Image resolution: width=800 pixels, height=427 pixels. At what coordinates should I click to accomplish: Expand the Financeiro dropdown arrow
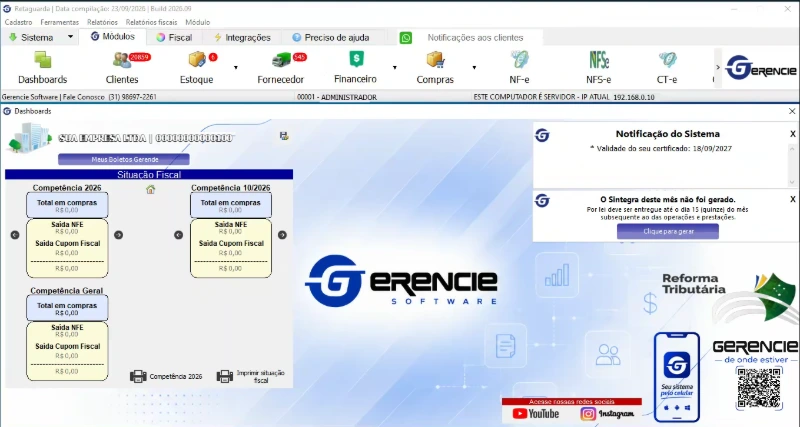click(394, 67)
